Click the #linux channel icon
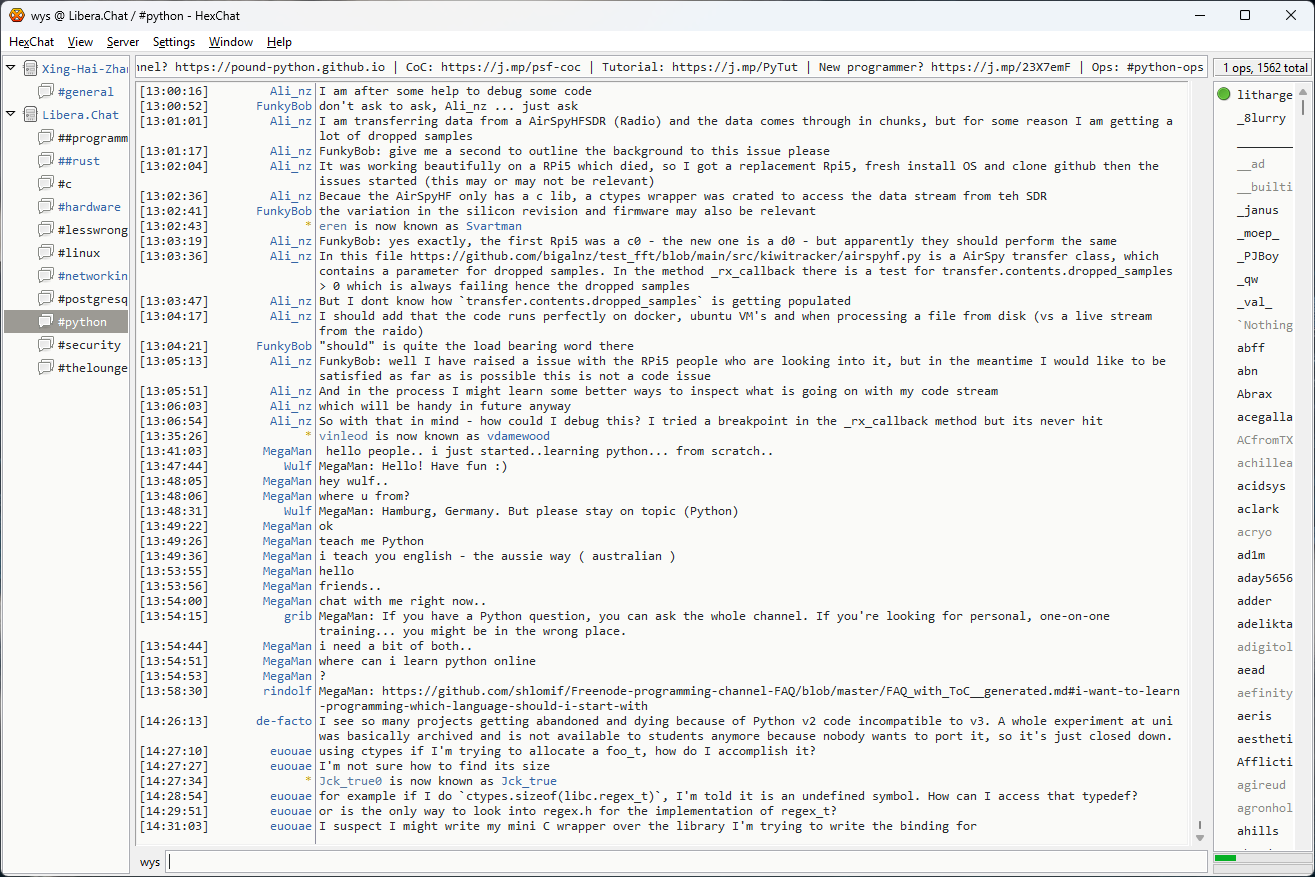This screenshot has height=877, width=1315. pyautogui.click(x=46, y=253)
